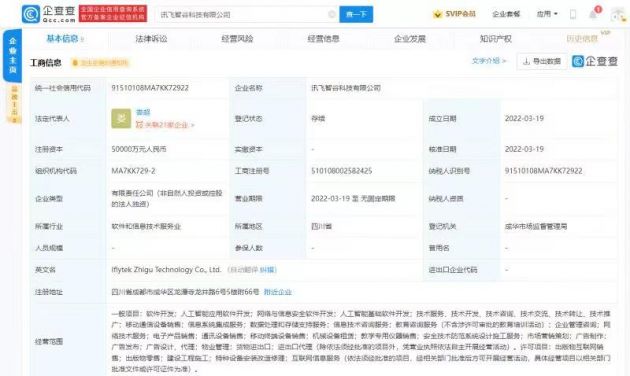The width and height of the screenshot is (630, 376).
Task: Click the red official credit system banner
Action: (112, 14)
